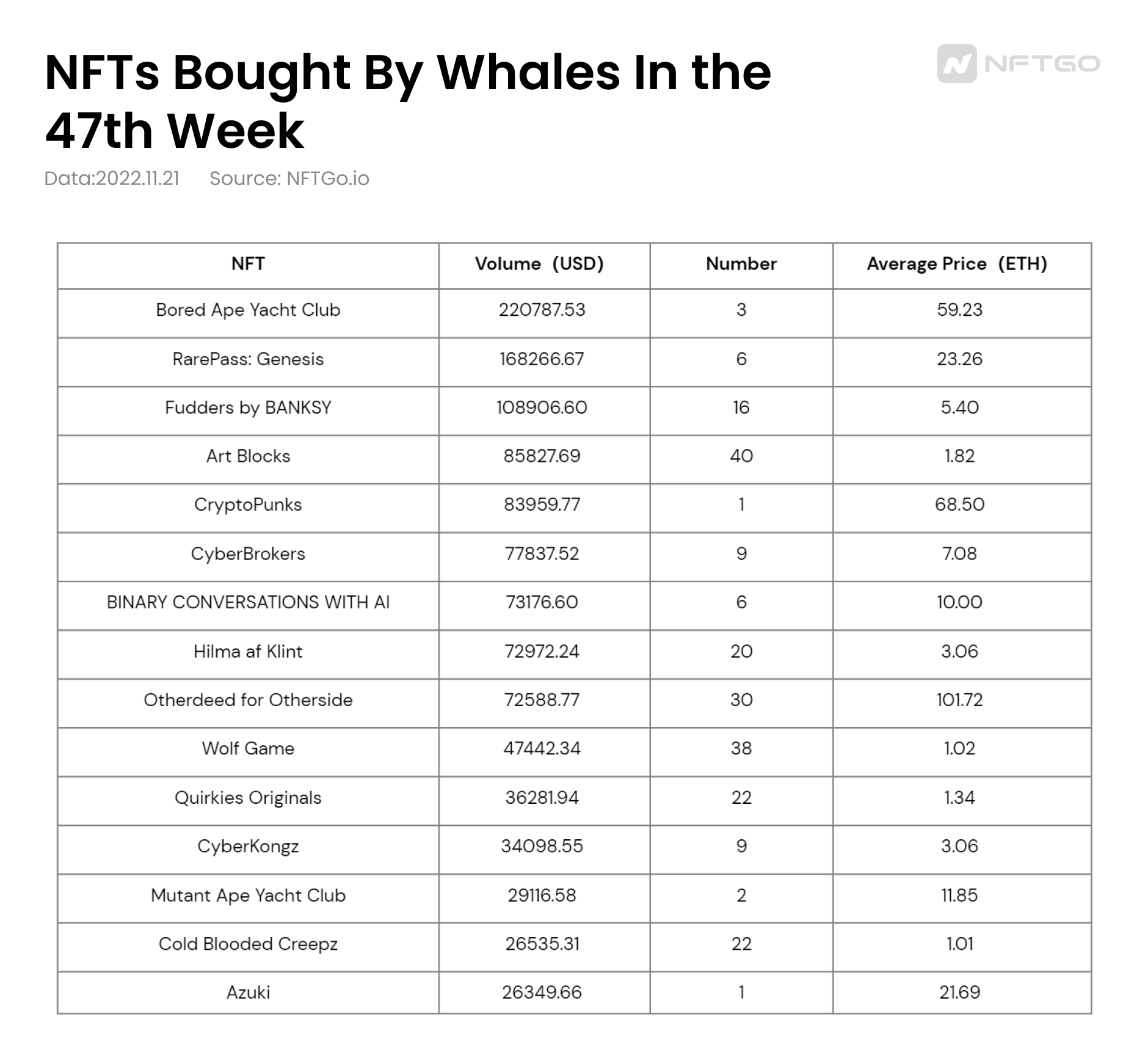1148x1061 pixels.
Task: Click the Source: NFTGo.io text
Action: coord(289,178)
